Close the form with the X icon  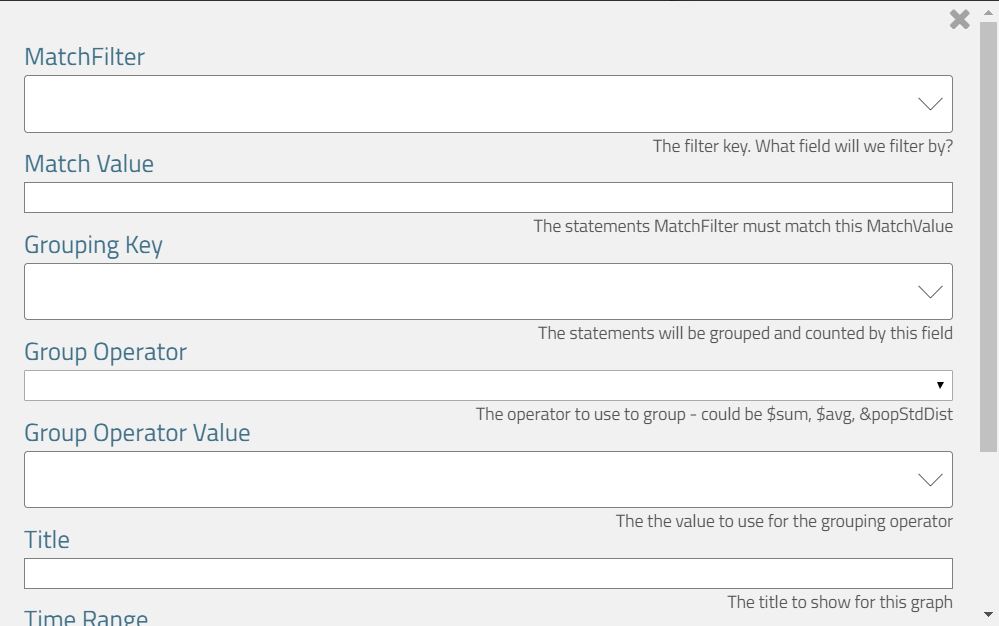959,19
